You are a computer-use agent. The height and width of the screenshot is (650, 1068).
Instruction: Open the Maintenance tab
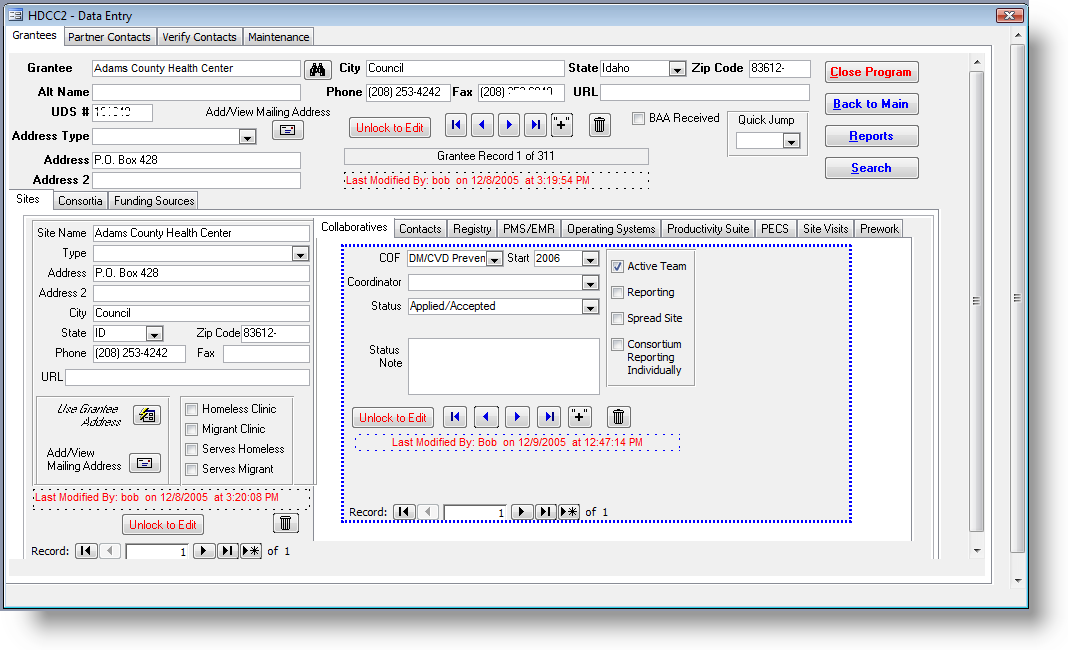(x=279, y=37)
